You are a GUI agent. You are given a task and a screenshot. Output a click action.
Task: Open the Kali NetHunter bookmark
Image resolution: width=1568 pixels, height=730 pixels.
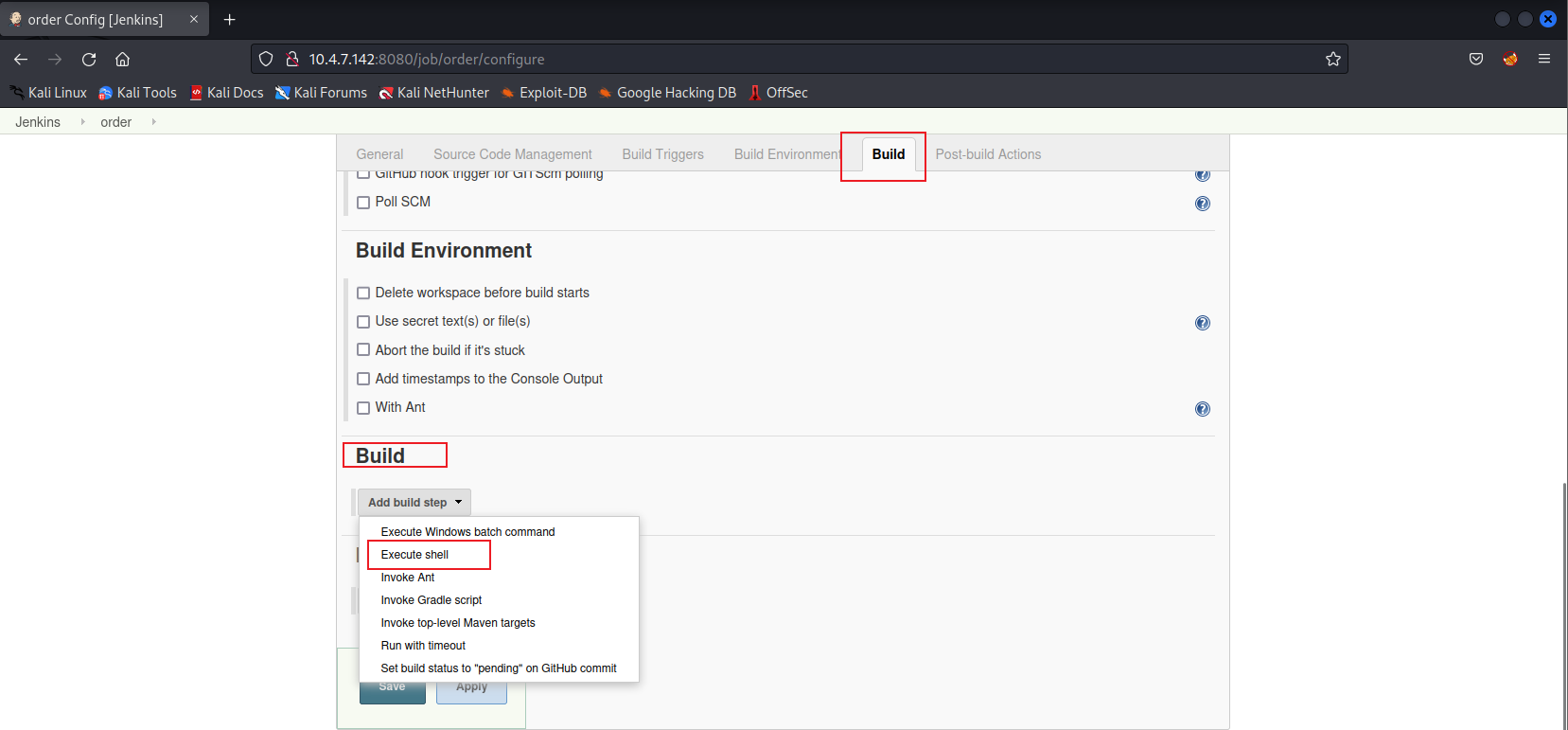click(x=434, y=93)
